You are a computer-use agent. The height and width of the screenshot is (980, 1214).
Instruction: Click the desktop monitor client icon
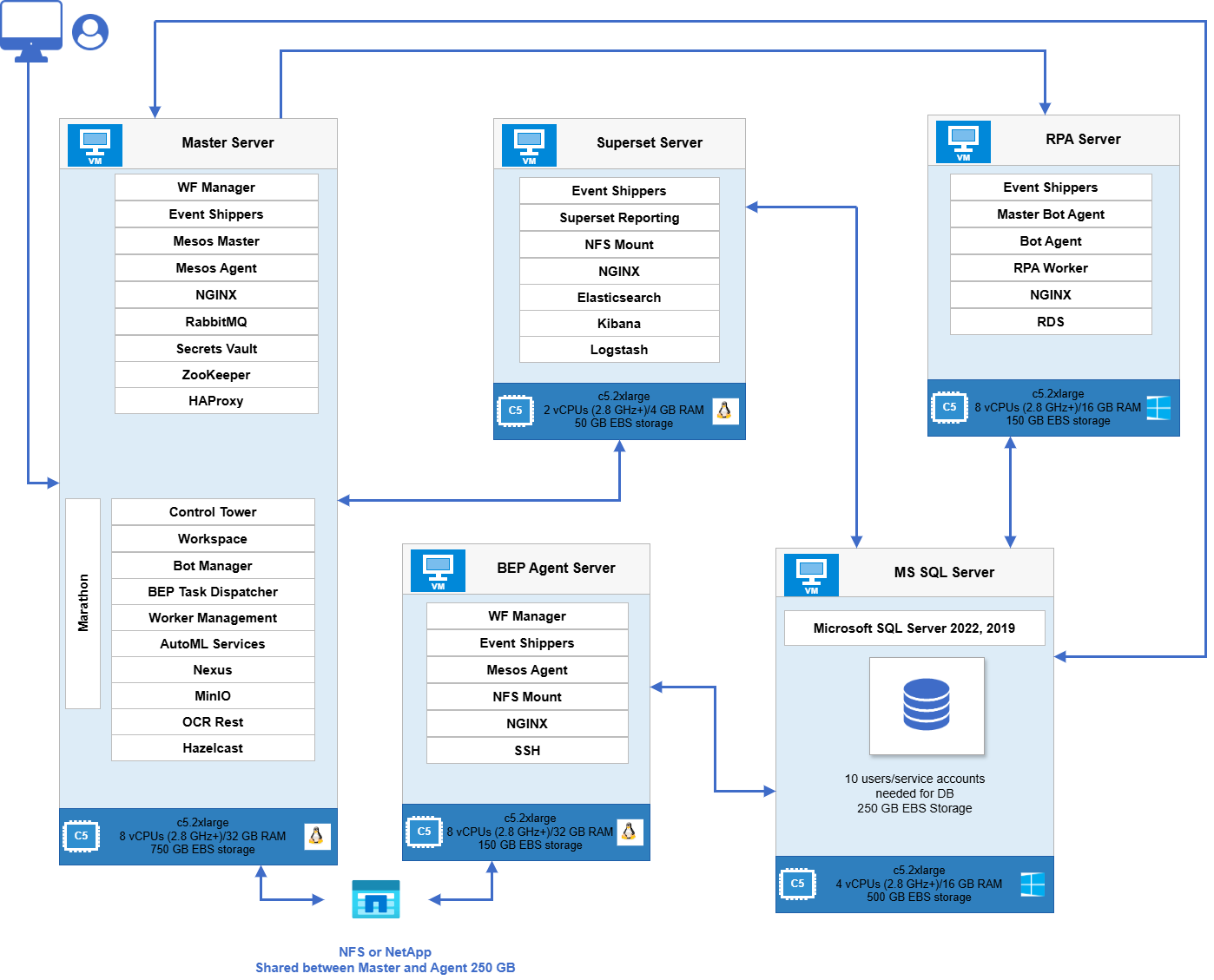(x=31, y=31)
